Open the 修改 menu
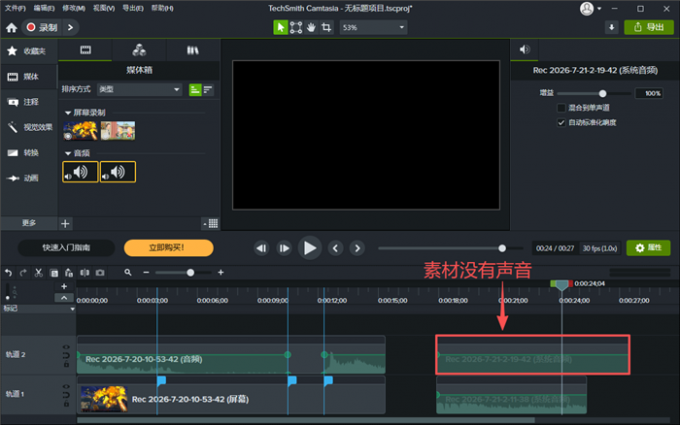 74,8
